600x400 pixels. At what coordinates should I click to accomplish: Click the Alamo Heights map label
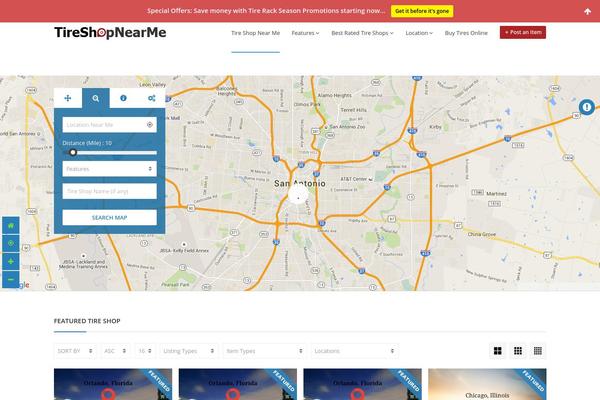(x=334, y=95)
